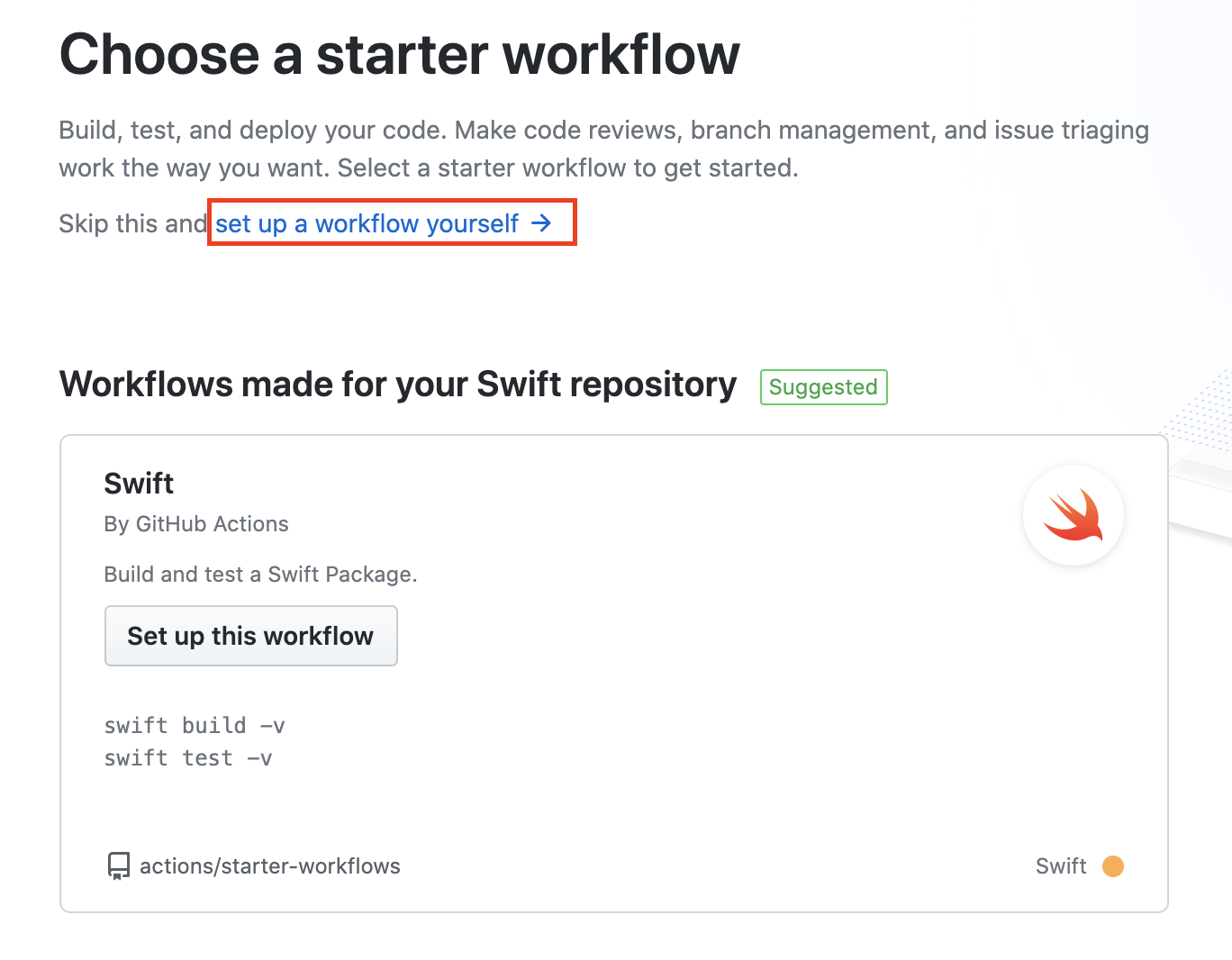Click the right arrow icon after 'workflow yourself'
The height and width of the screenshot is (960, 1232).
pyautogui.click(x=540, y=223)
